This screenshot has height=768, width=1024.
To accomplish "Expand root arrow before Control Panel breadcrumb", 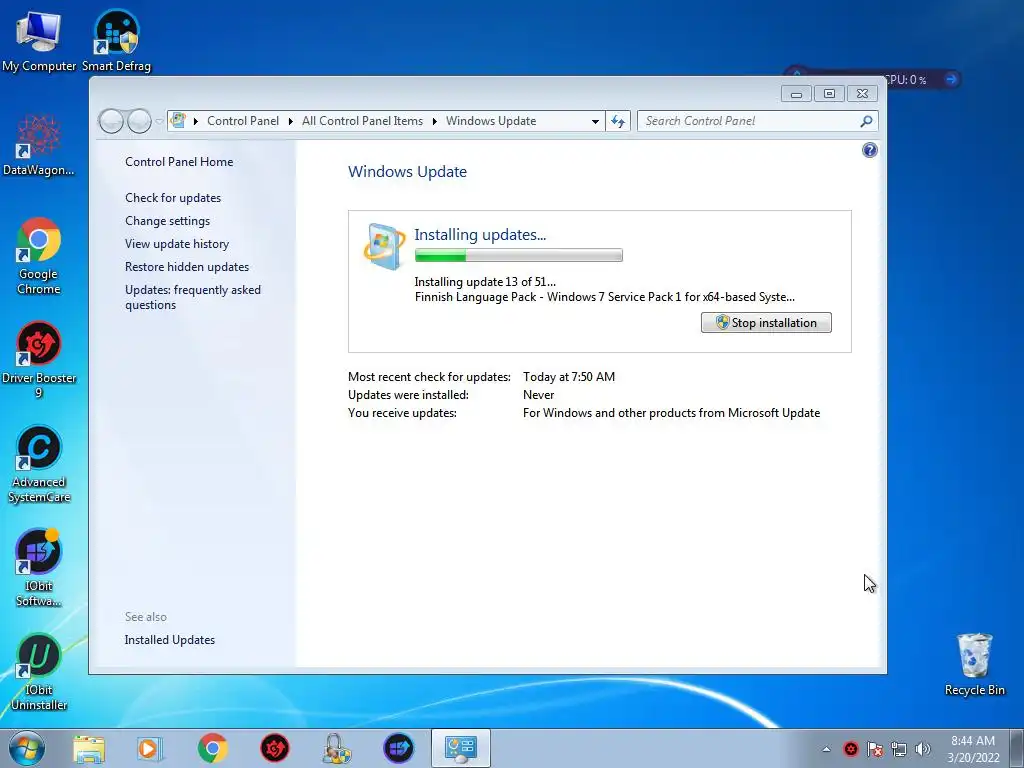I will pos(195,121).
